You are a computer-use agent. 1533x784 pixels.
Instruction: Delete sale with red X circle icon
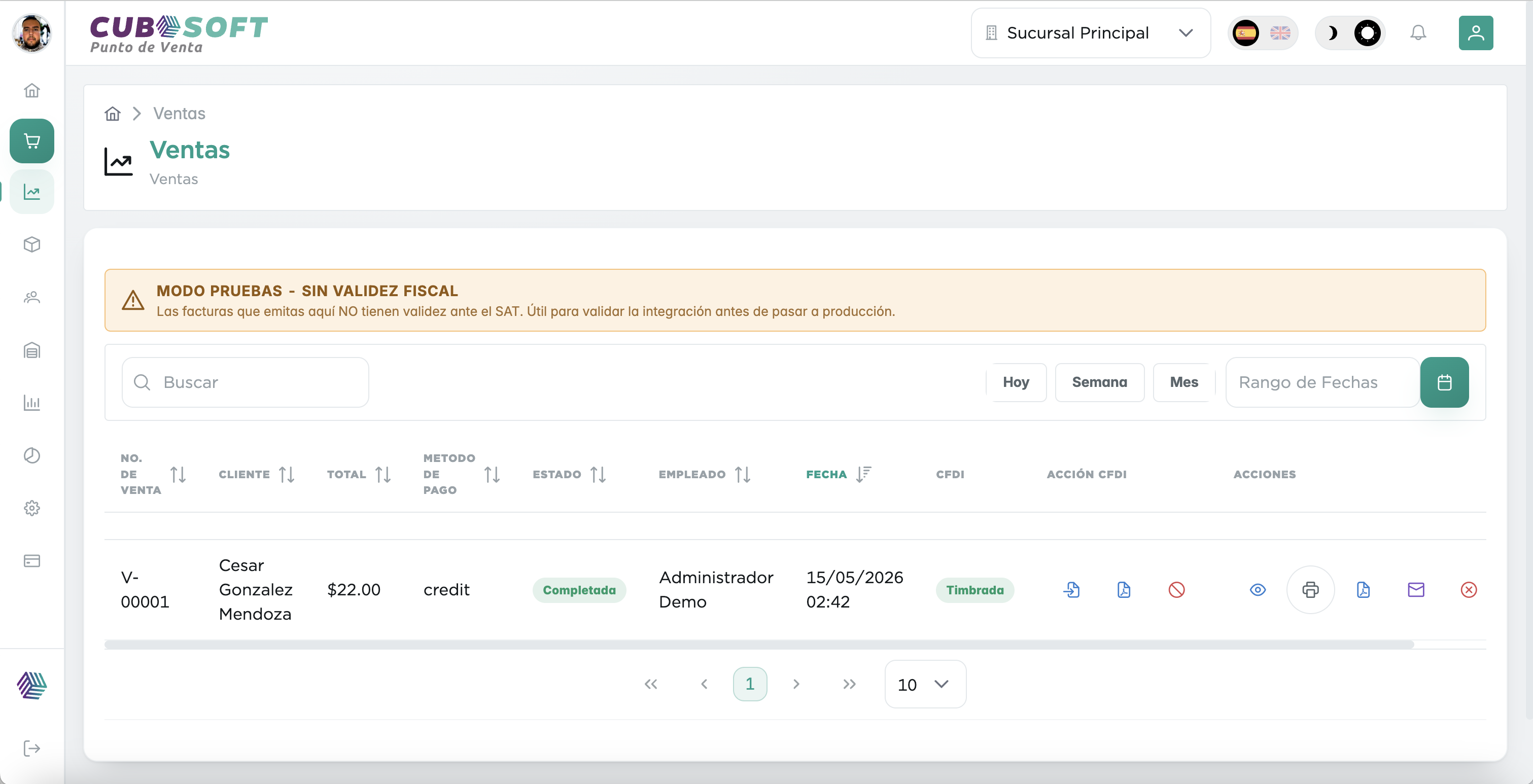point(1468,589)
